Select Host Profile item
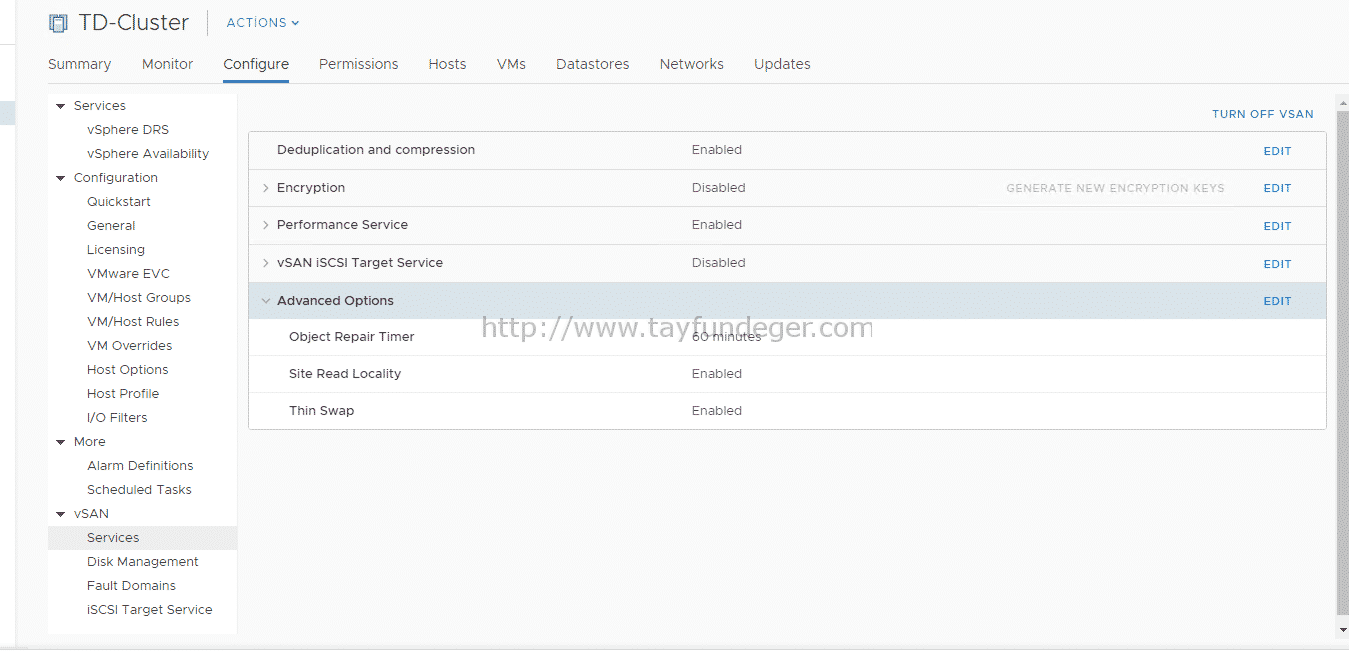 tap(123, 394)
